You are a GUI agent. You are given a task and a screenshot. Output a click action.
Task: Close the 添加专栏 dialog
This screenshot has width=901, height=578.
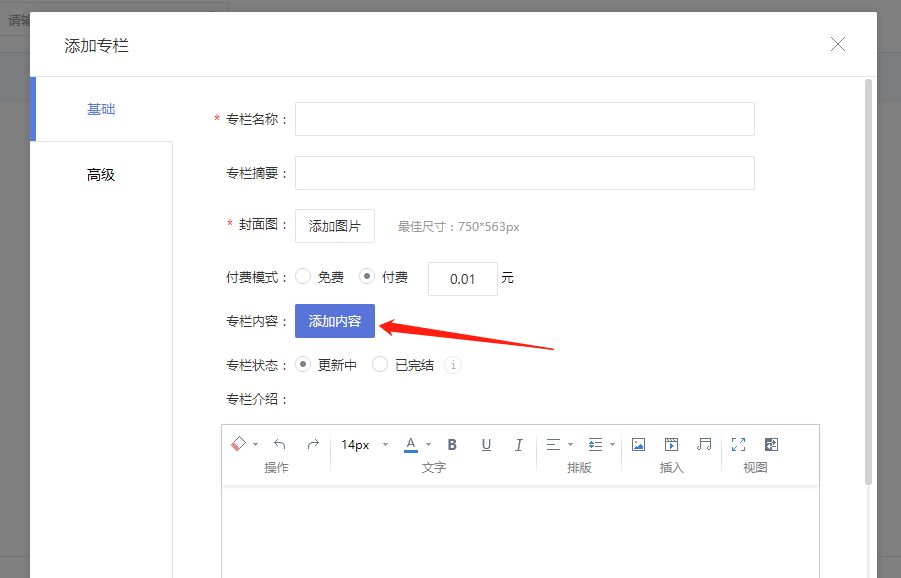tap(838, 44)
